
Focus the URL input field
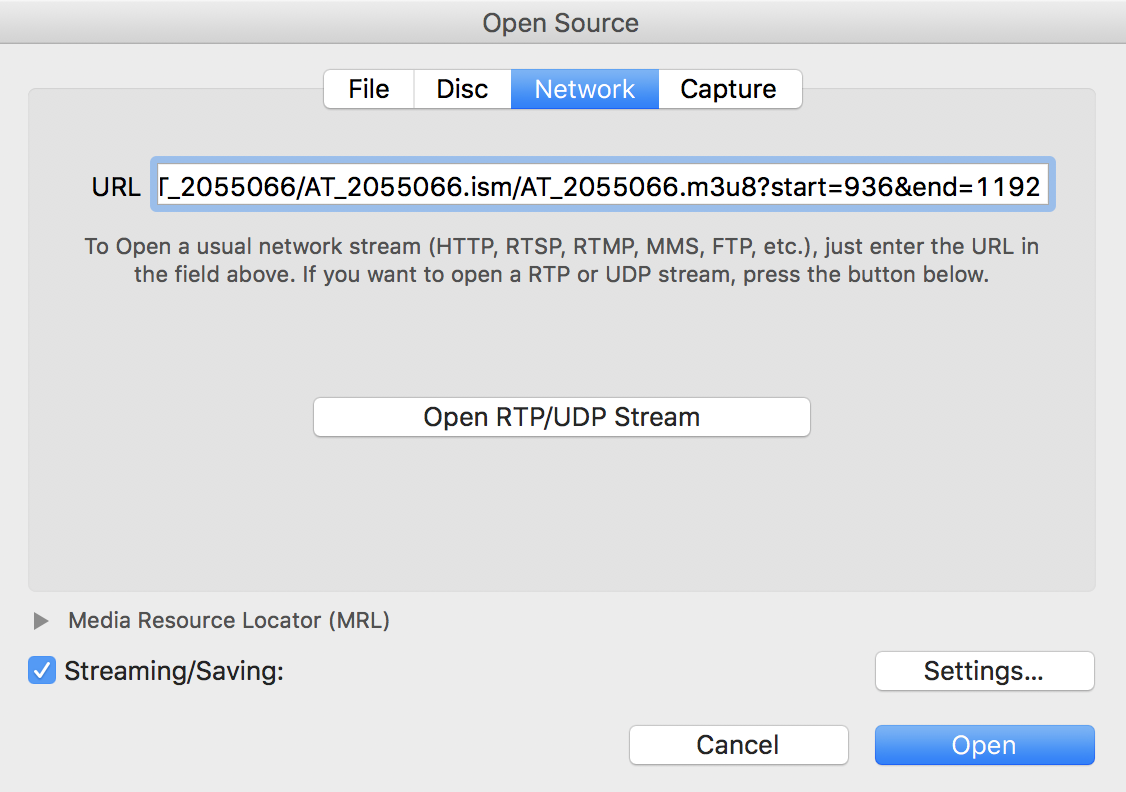point(602,185)
